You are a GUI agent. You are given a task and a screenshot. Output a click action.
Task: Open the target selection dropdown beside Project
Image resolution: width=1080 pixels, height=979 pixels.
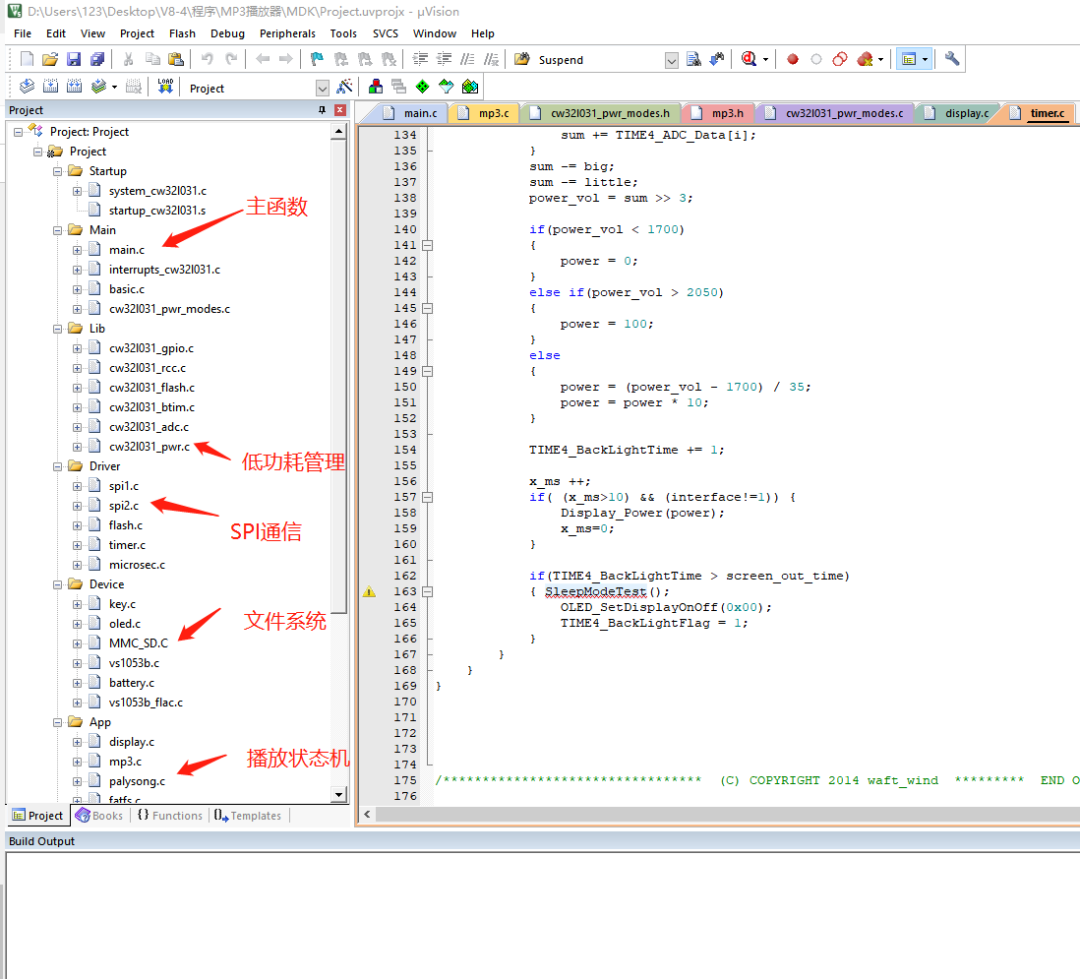(x=322, y=87)
